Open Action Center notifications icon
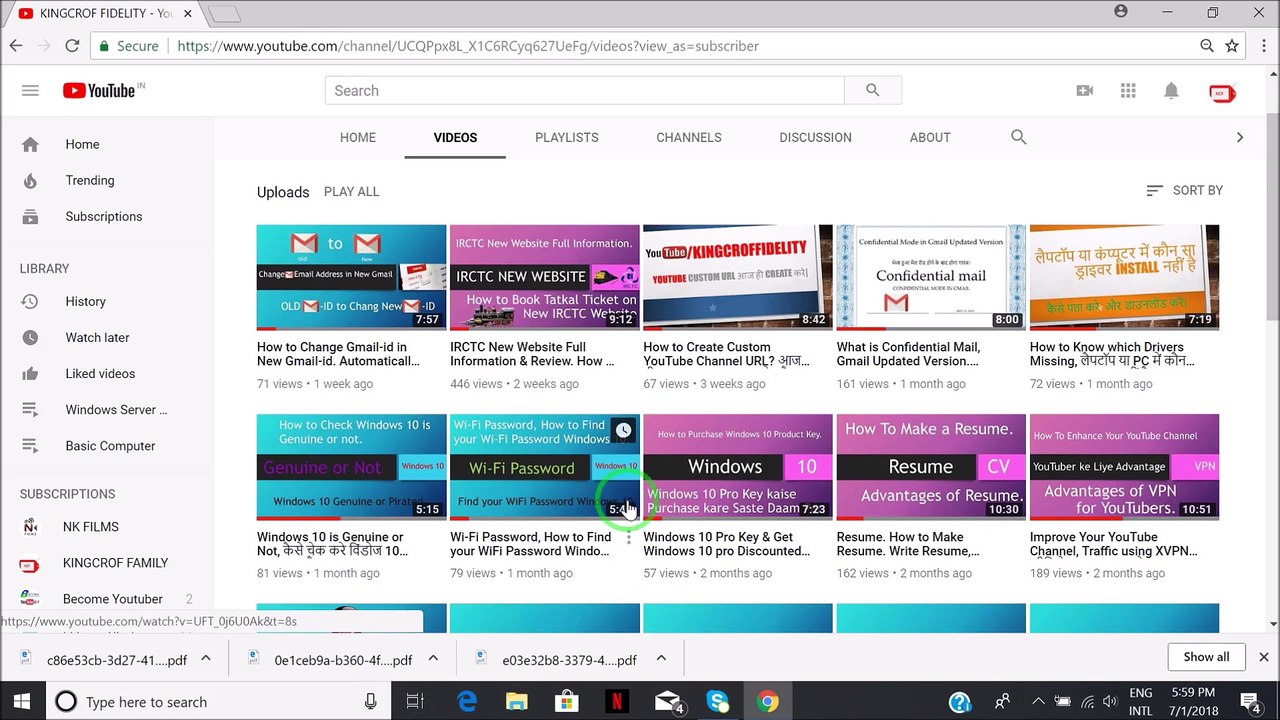The width and height of the screenshot is (1280, 720). click(x=1249, y=701)
